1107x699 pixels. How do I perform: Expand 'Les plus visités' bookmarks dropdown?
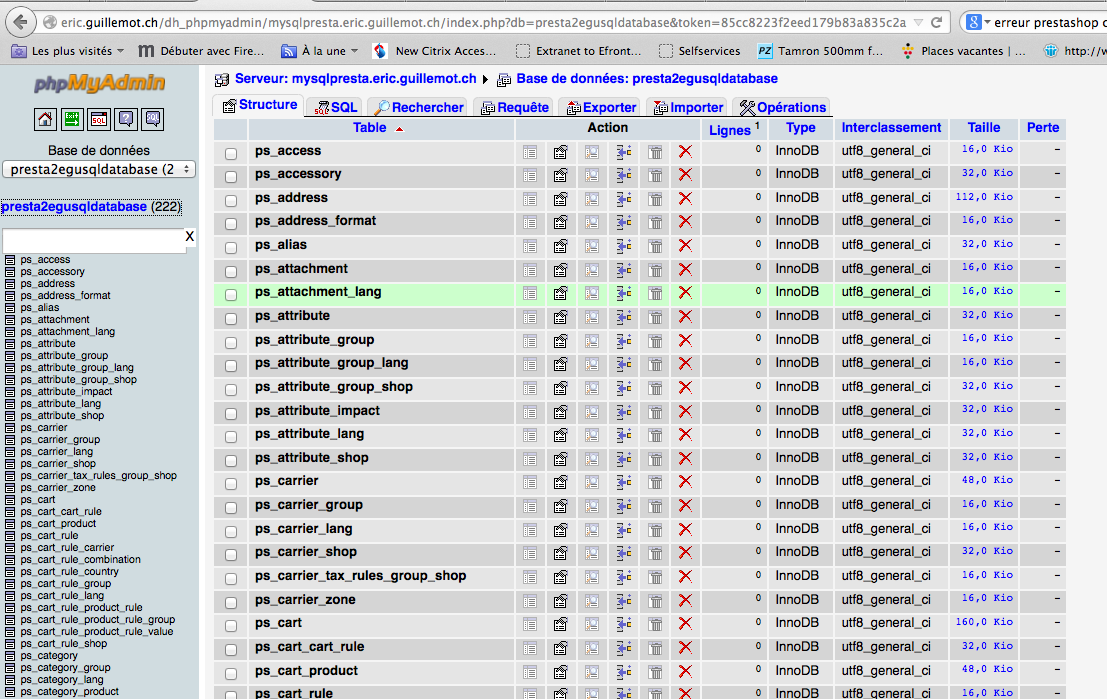[x=120, y=51]
